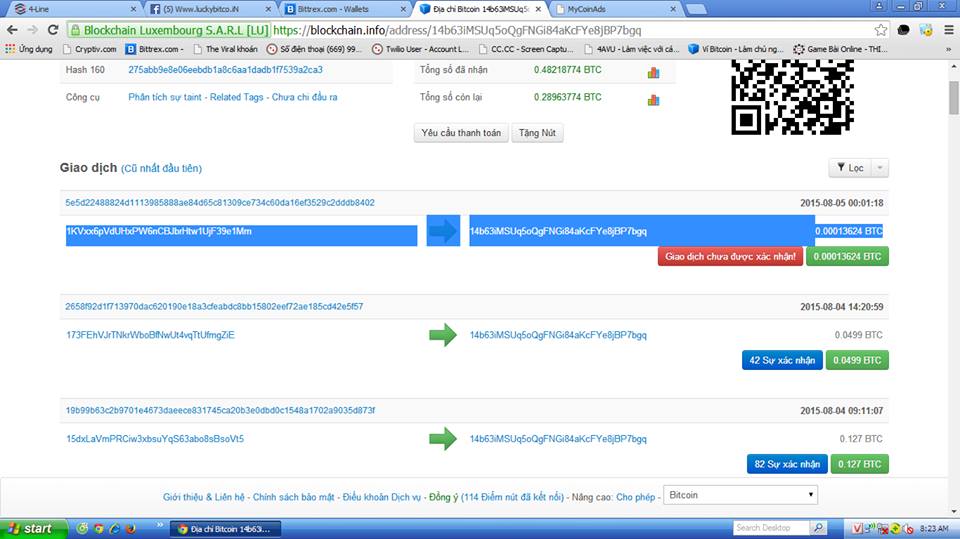This screenshot has height=539, width=960.
Task: Click the Địa chỉ Bitcoin taskbar button
Action: (225, 529)
